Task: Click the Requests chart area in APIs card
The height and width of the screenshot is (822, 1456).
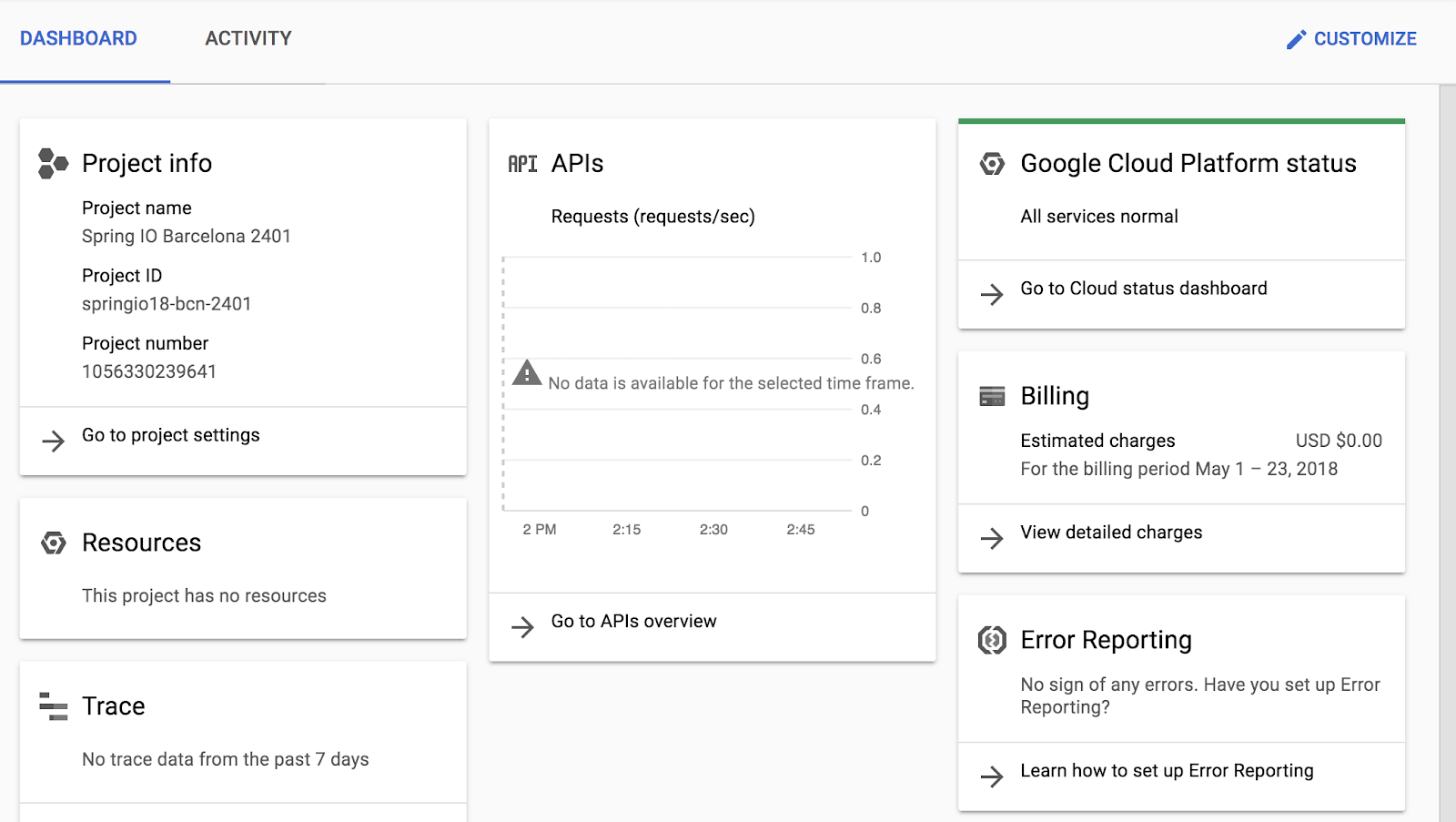Action: tap(678, 437)
